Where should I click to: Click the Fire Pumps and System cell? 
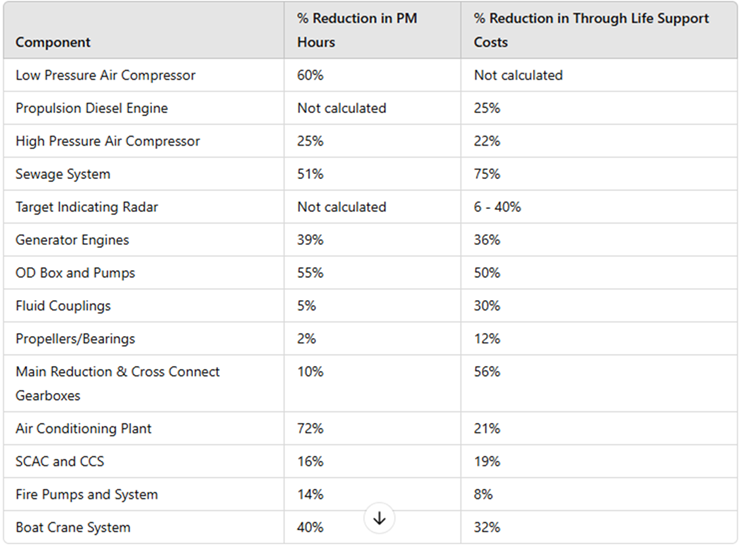(x=86, y=494)
